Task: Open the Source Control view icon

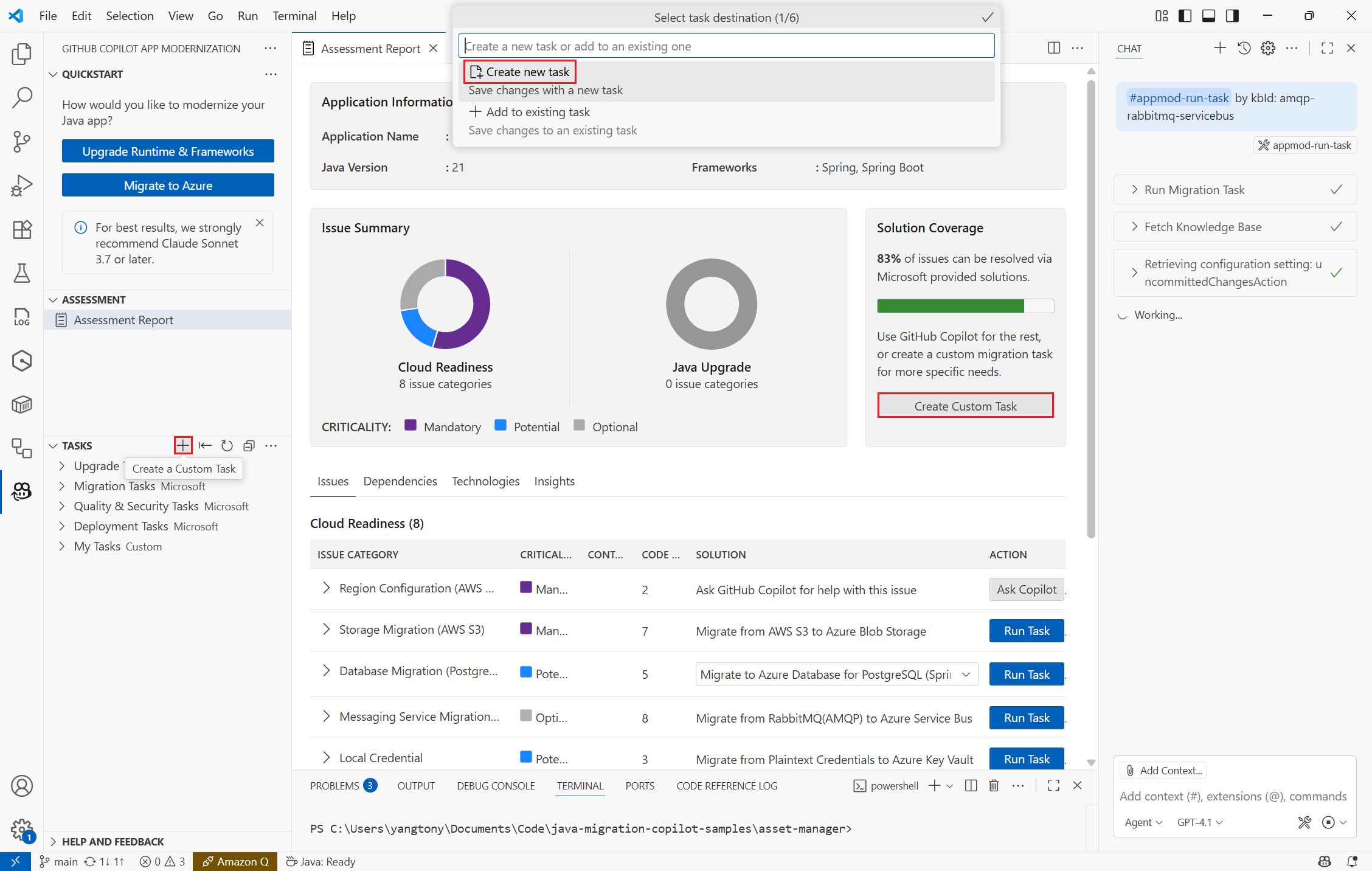Action: coord(22,141)
